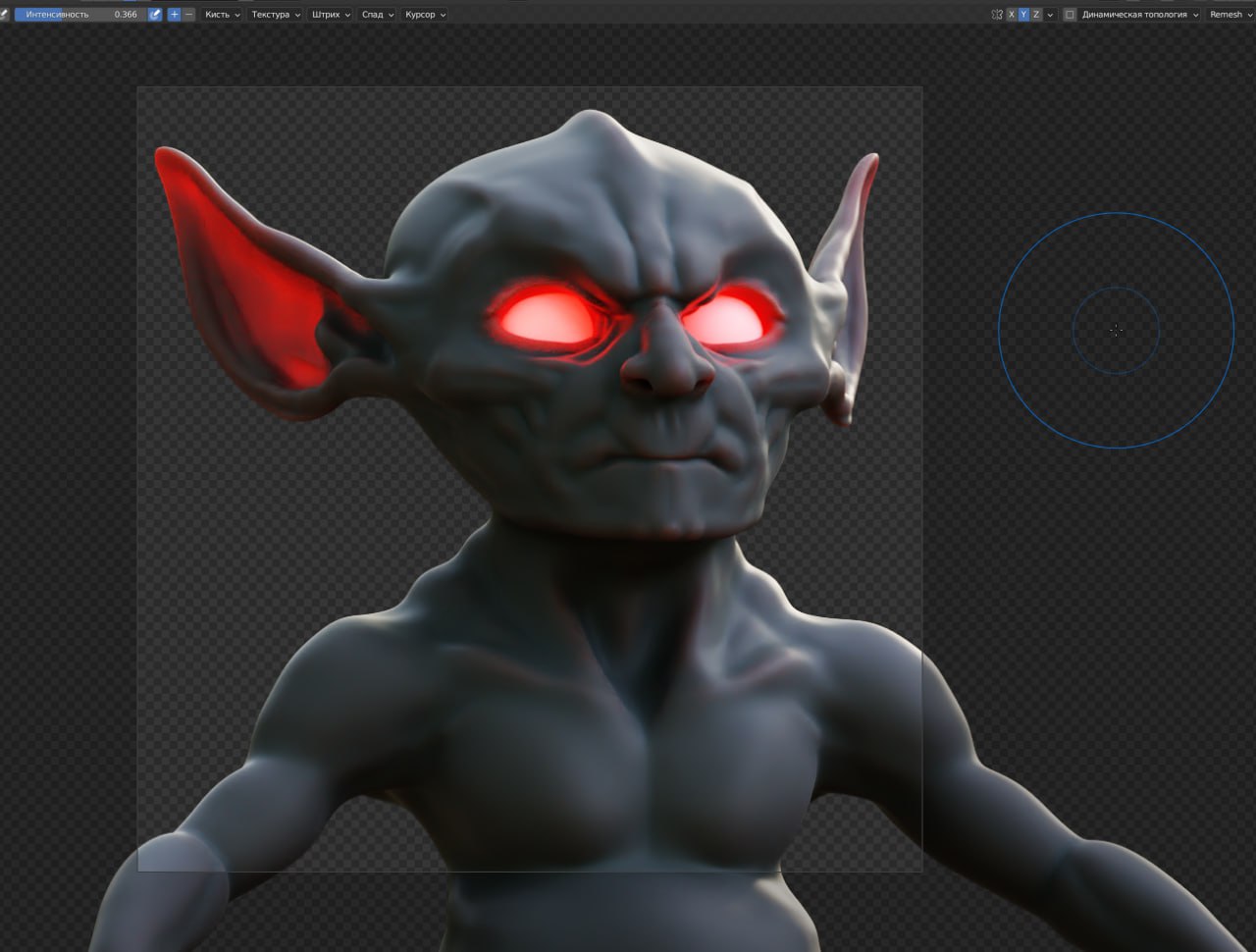Open the Текстура dropdown

276,15
